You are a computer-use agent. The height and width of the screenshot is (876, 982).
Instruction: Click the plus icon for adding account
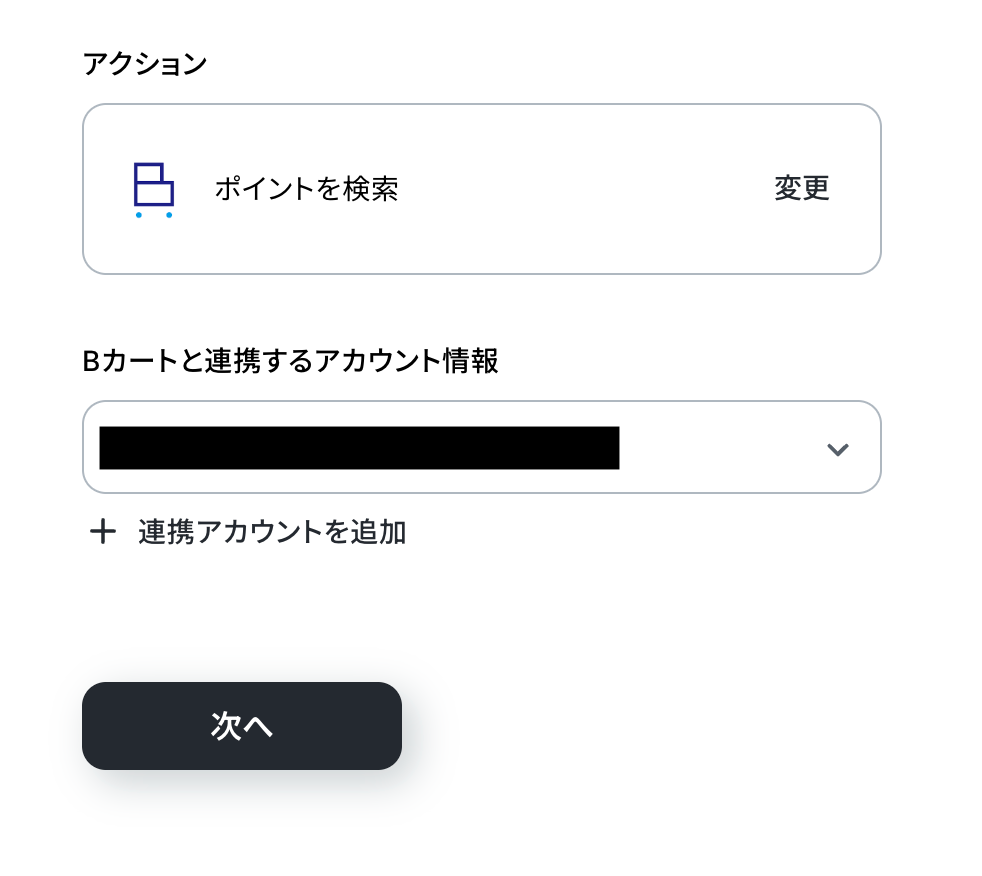(x=102, y=532)
